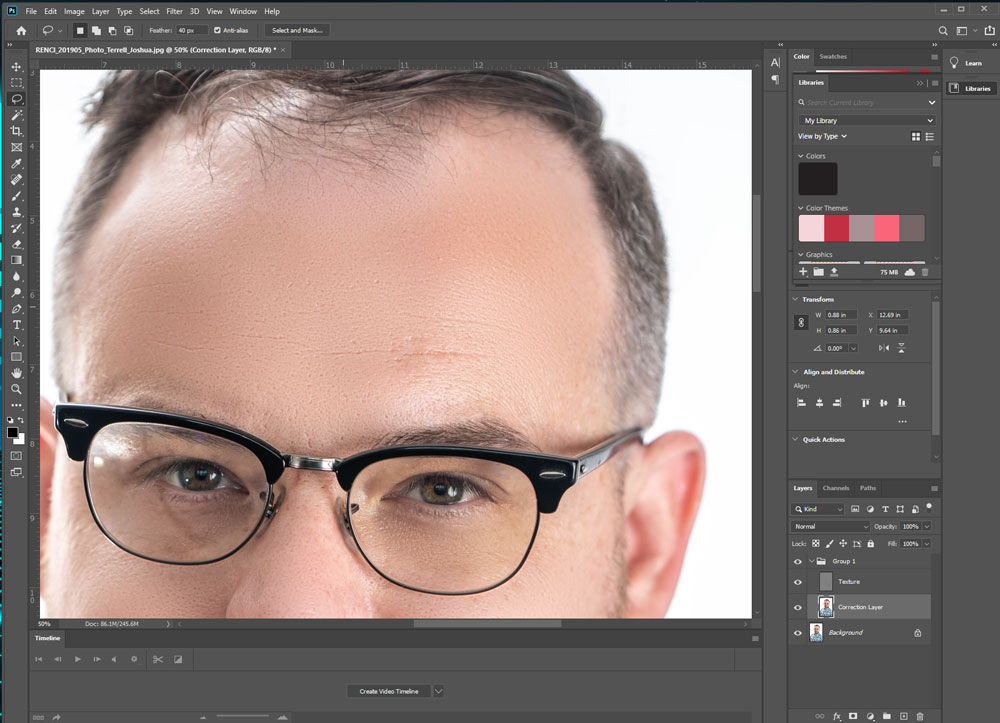Pick the bright pink color theme swatch
Screen dimensions: 1000x723
[886, 228]
